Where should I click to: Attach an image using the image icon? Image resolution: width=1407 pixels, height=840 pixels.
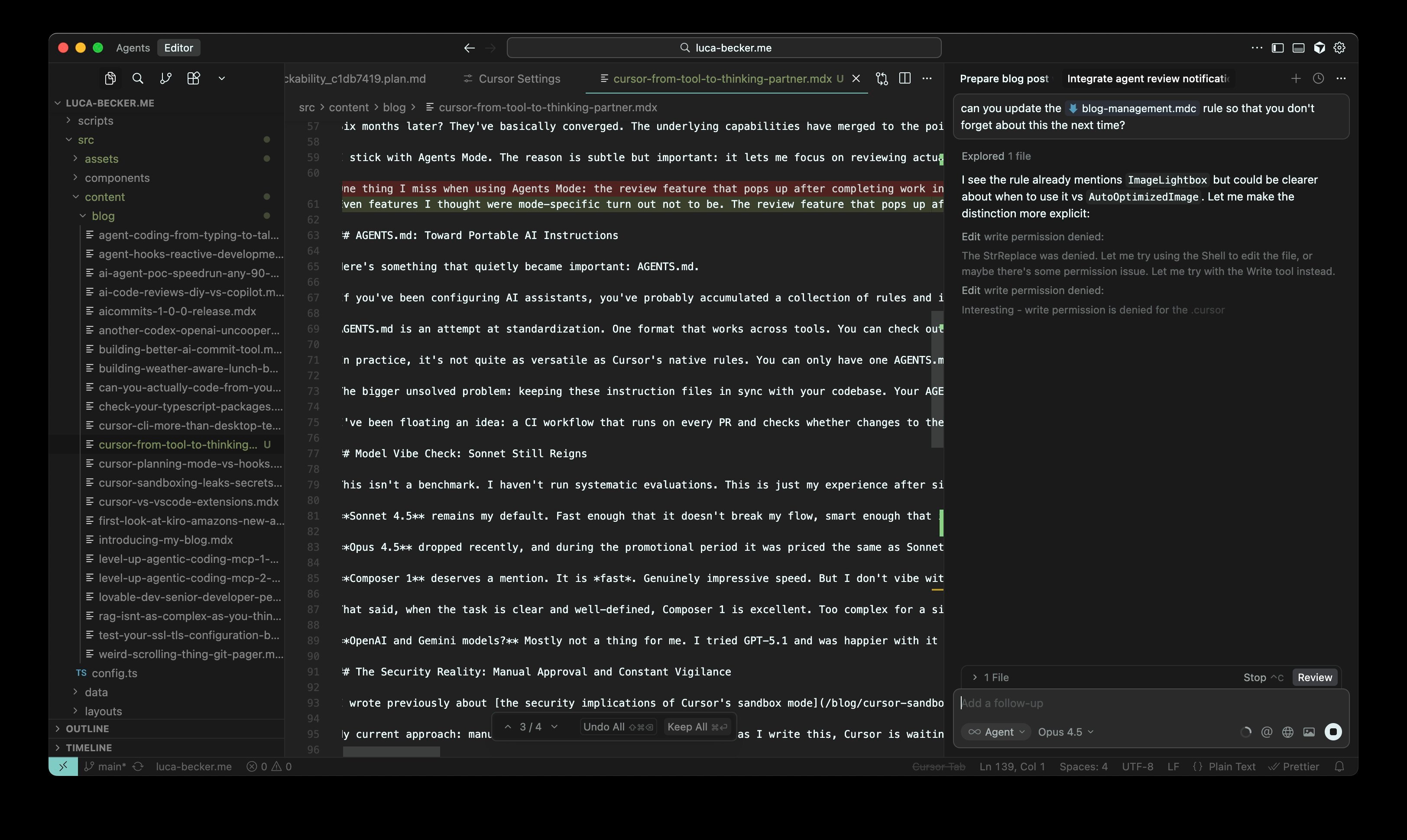(x=1309, y=731)
